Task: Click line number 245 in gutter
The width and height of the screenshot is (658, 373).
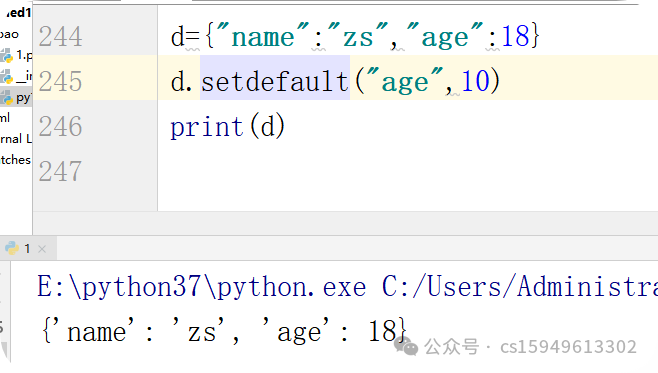Action: point(60,81)
